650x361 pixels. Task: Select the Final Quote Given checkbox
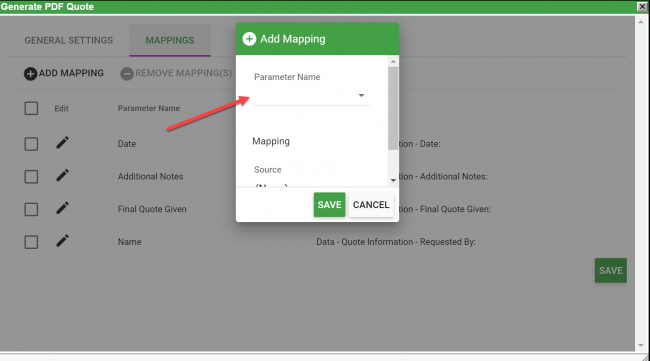(31, 209)
